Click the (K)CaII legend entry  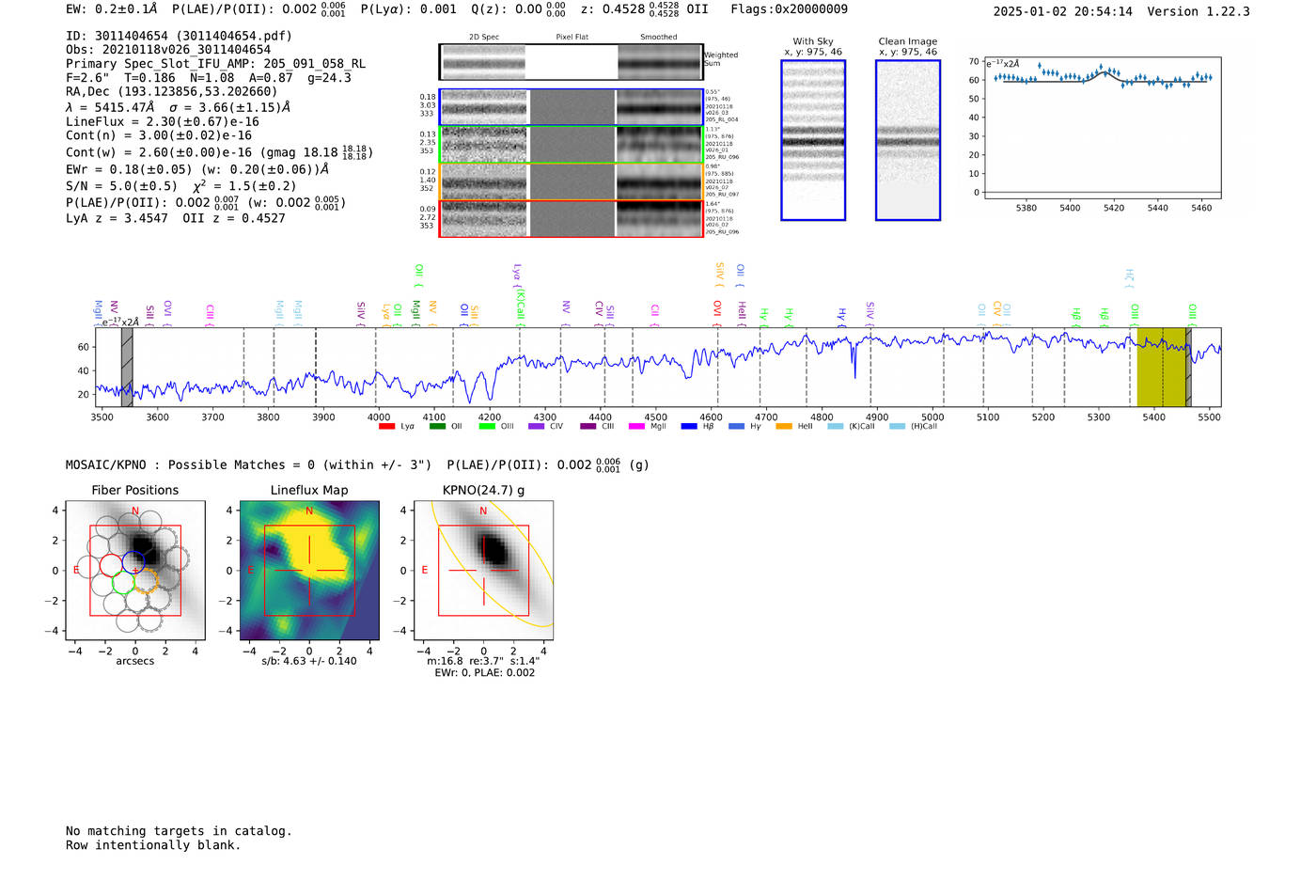[x=851, y=427]
